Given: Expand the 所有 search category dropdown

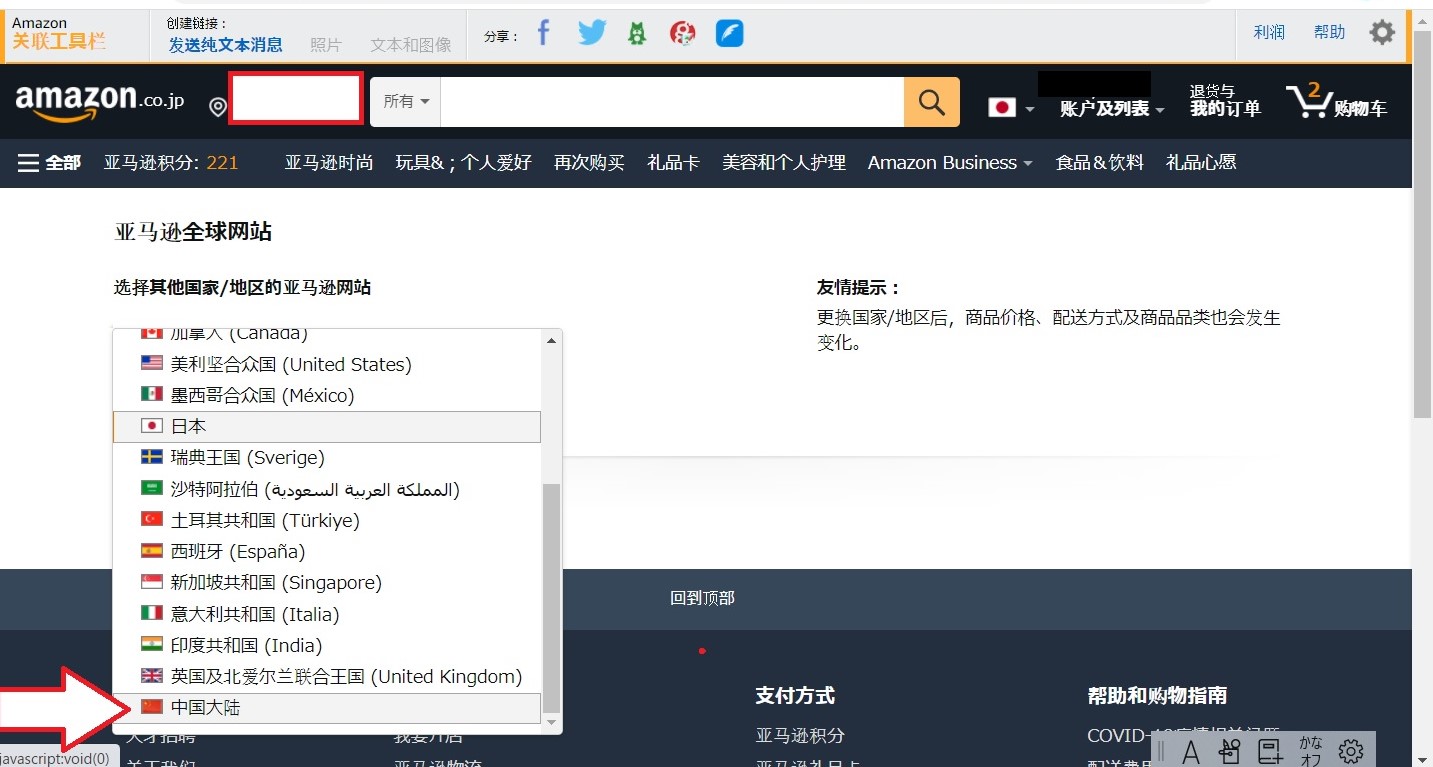Looking at the screenshot, I should click(406, 102).
